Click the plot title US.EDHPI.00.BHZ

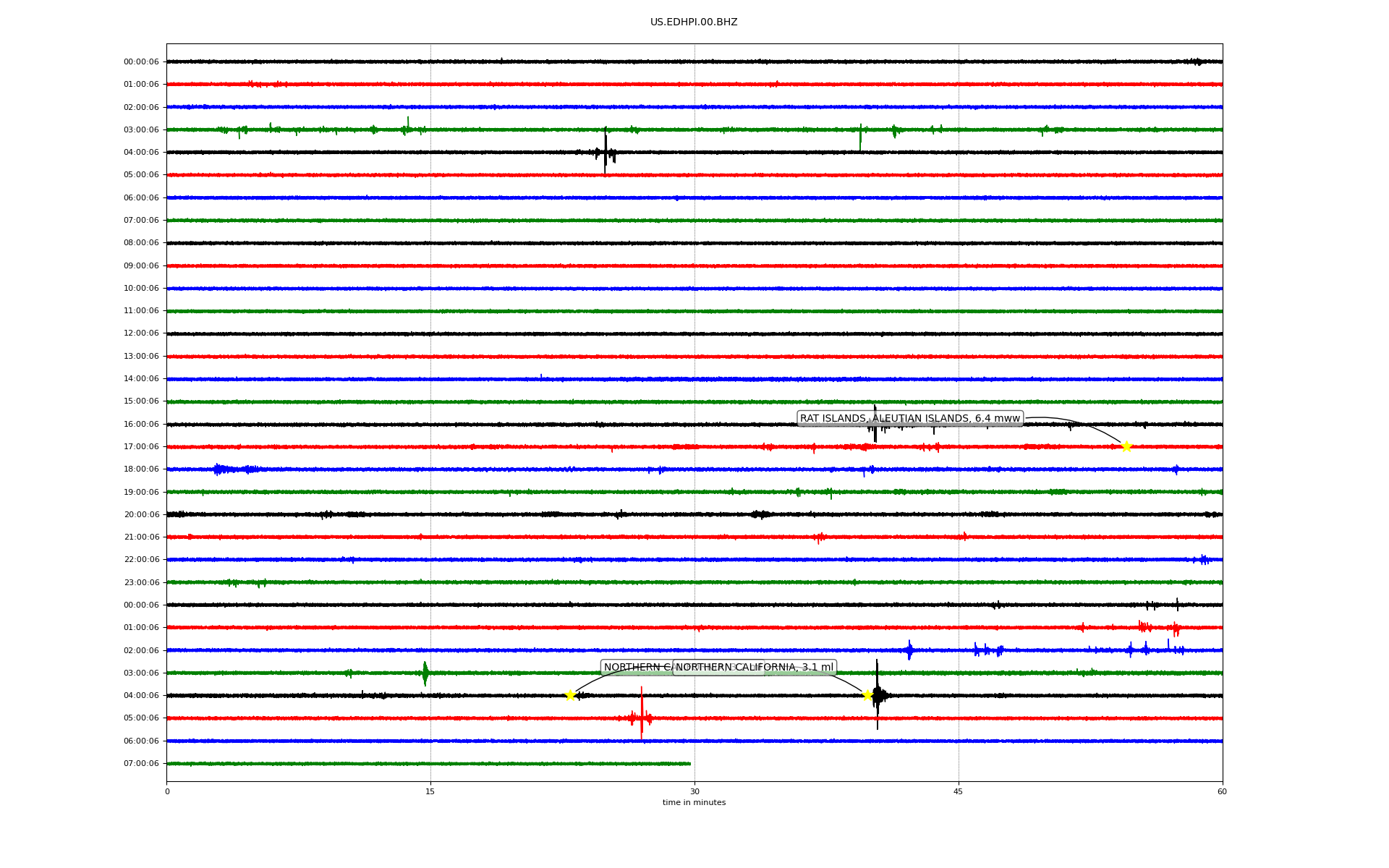click(x=694, y=22)
